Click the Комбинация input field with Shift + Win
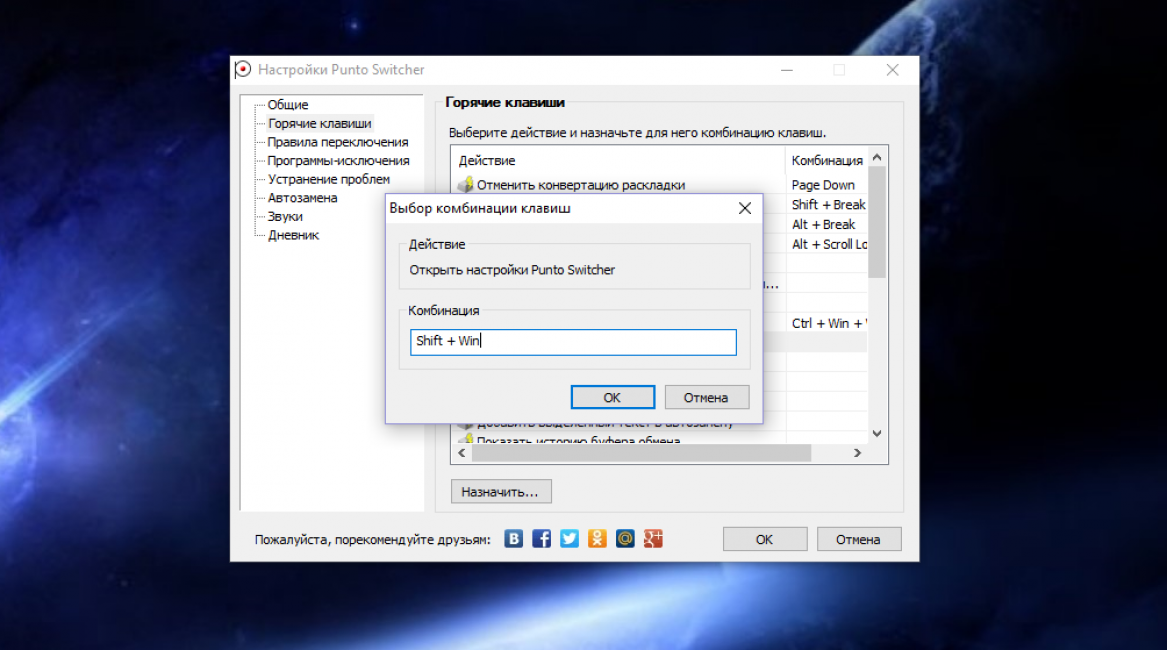Image resolution: width=1167 pixels, height=650 pixels. coord(573,342)
